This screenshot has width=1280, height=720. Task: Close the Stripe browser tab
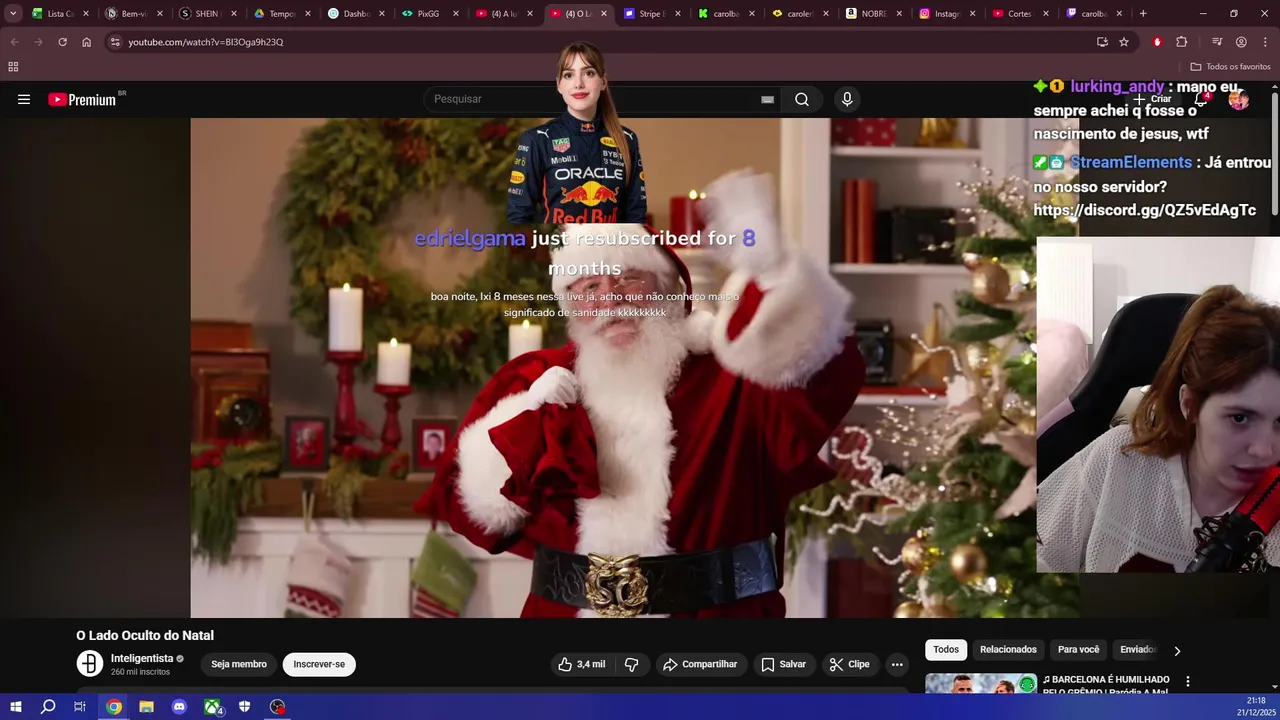tap(678, 14)
